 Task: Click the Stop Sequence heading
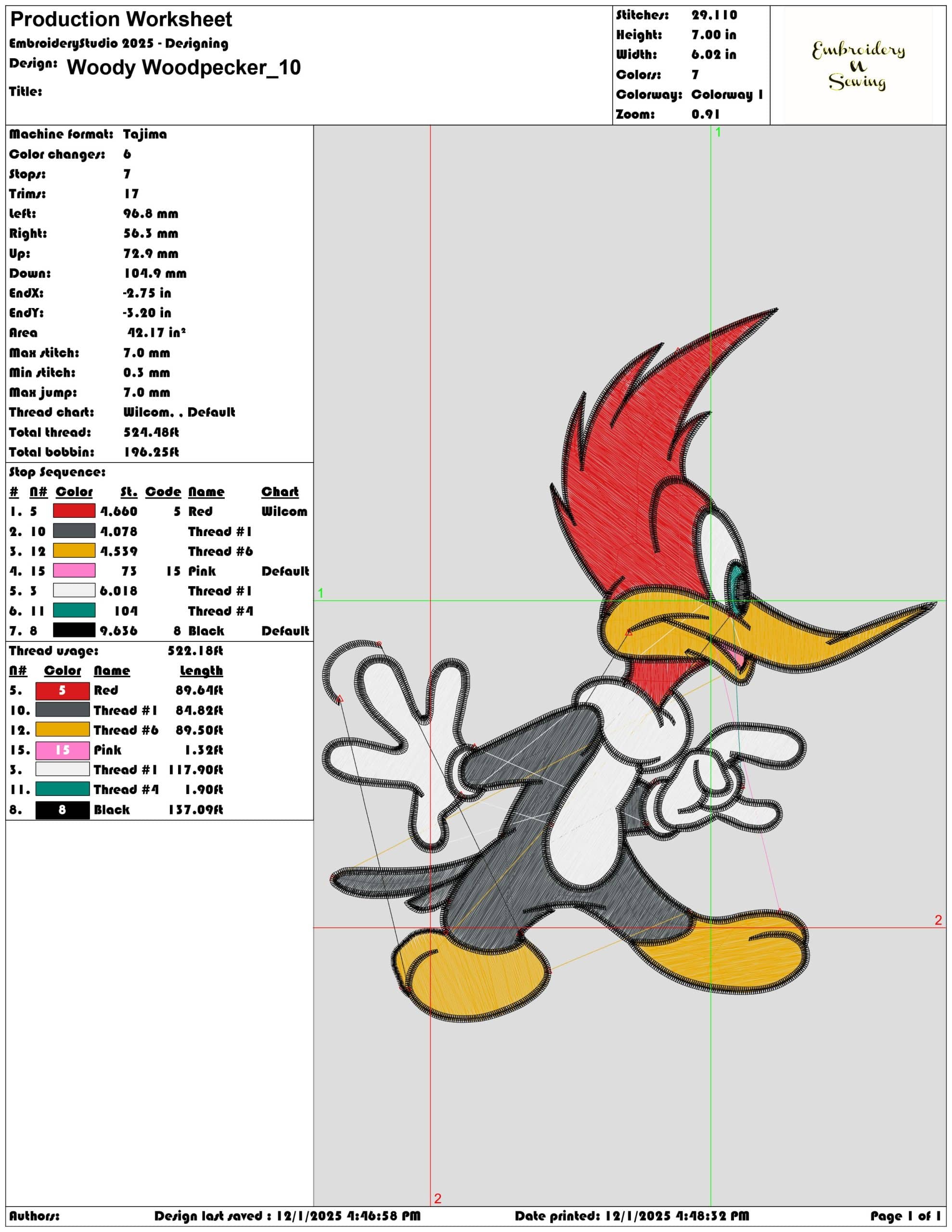58,472
